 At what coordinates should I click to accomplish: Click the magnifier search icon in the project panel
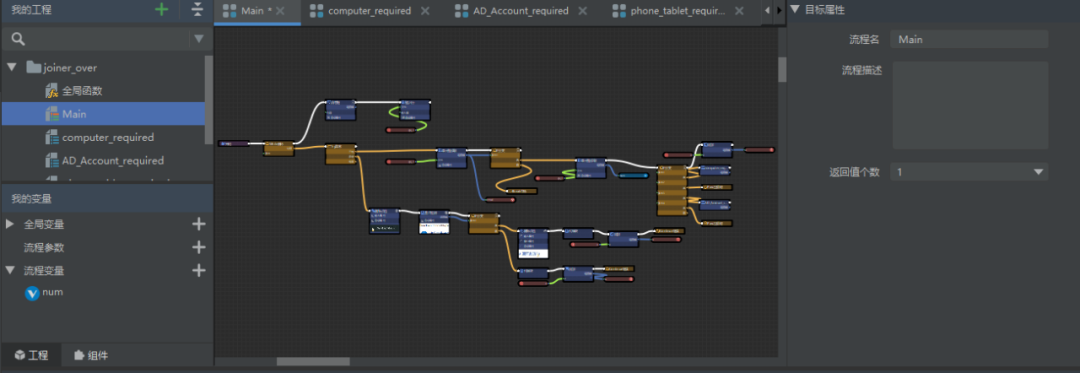click(x=19, y=39)
